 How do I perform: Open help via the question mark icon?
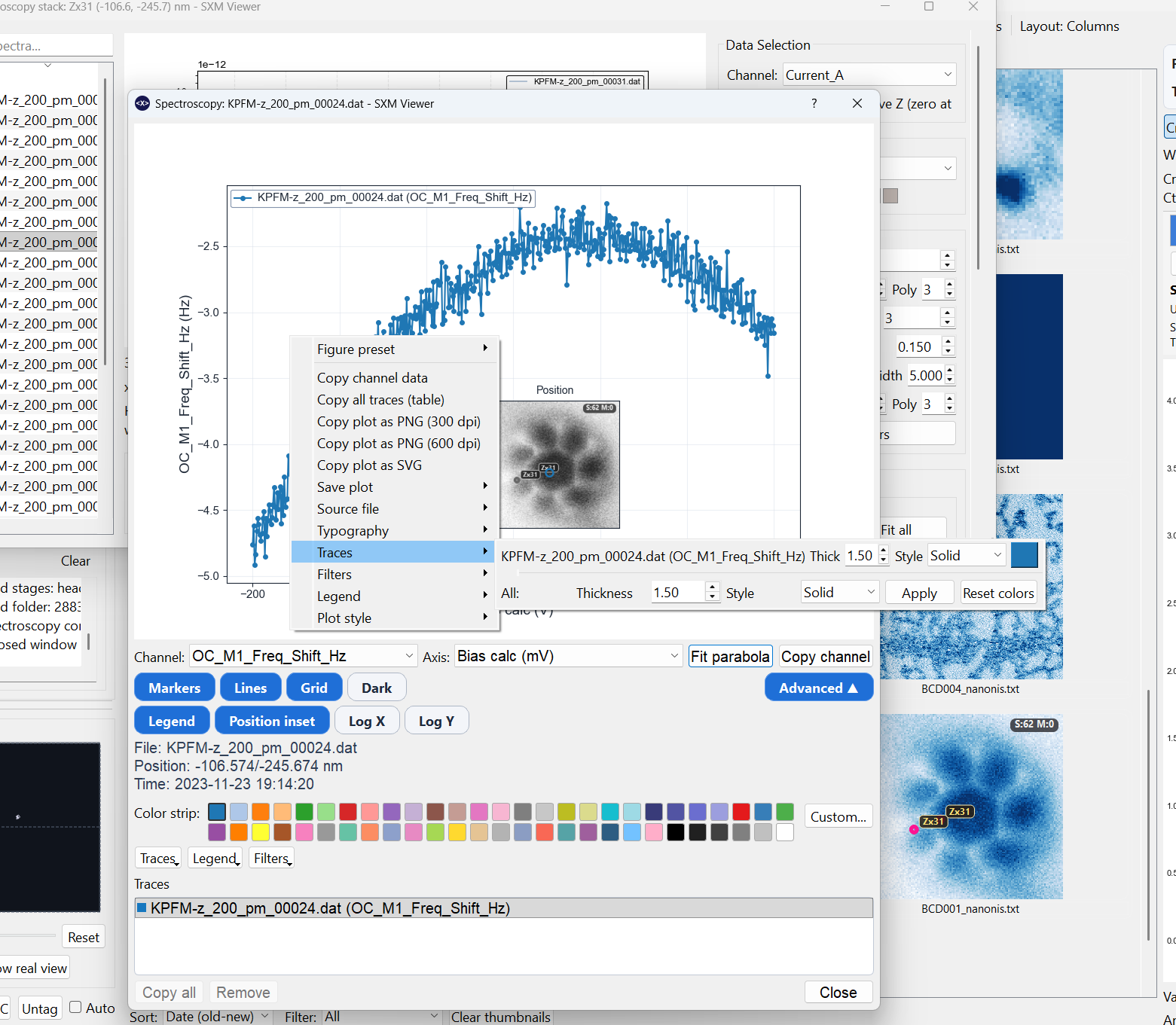814,103
